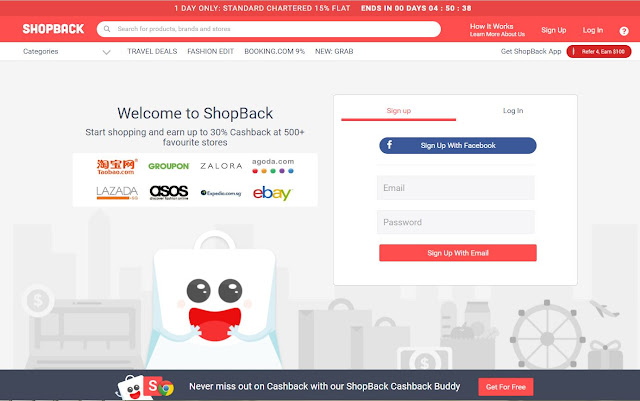The width and height of the screenshot is (640, 401).
Task: Open the TRAVEL DEALS menu item
Action: tap(152, 51)
